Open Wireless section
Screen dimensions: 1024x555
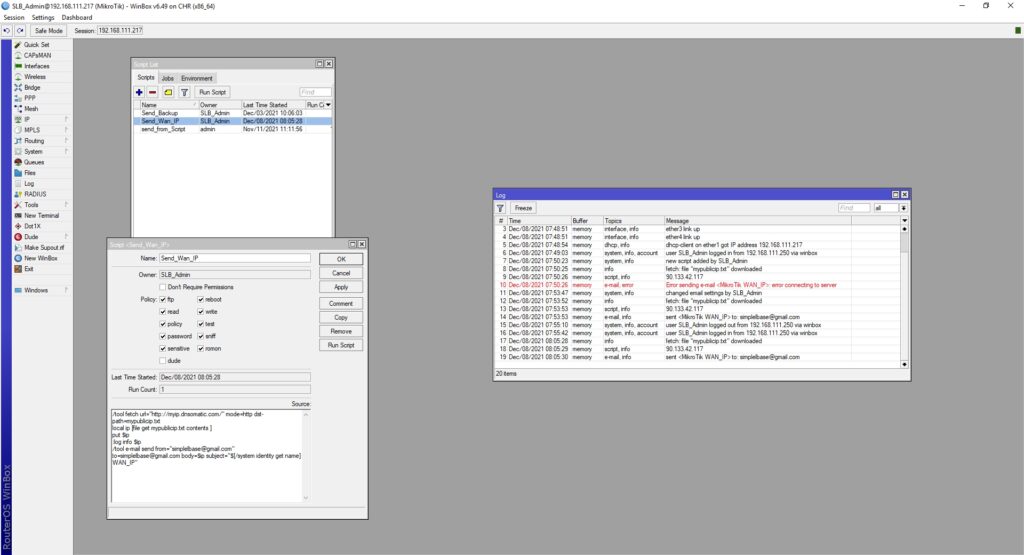click(x=35, y=77)
